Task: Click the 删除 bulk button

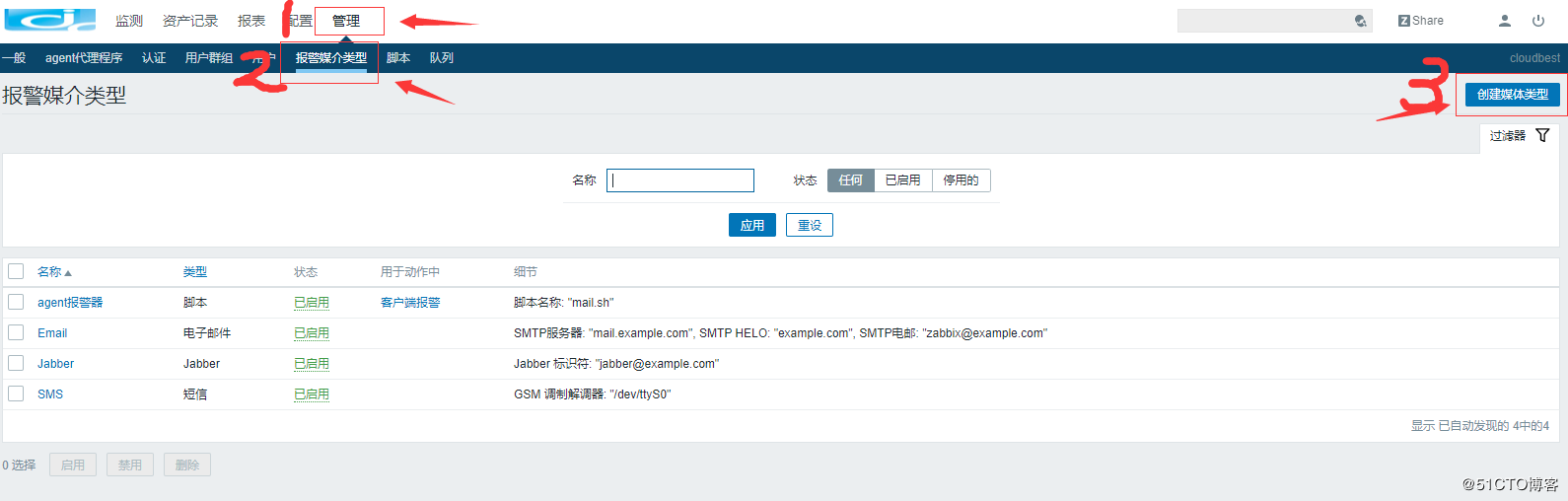Action: click(187, 465)
